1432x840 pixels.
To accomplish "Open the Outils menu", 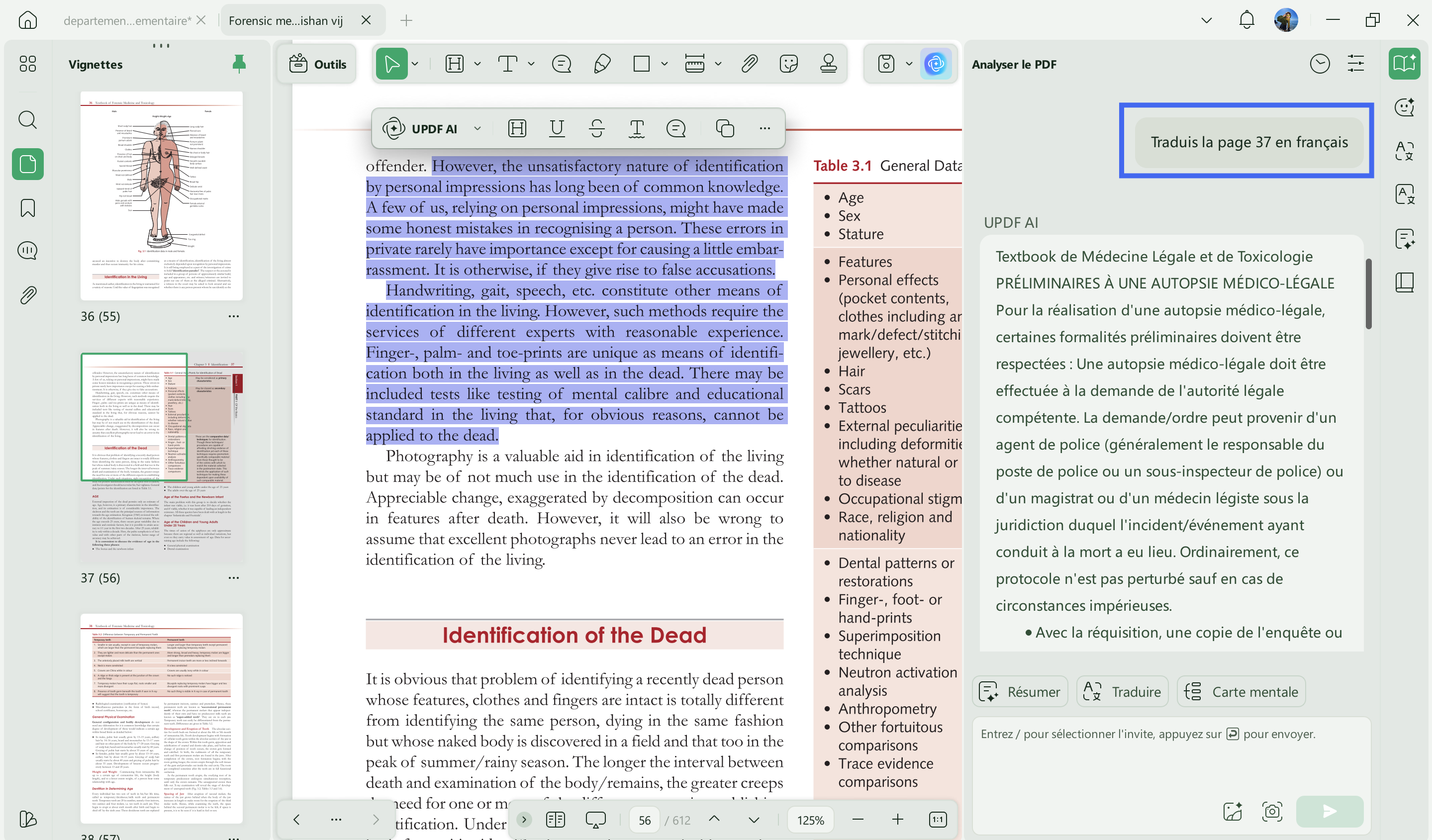I will [x=318, y=64].
